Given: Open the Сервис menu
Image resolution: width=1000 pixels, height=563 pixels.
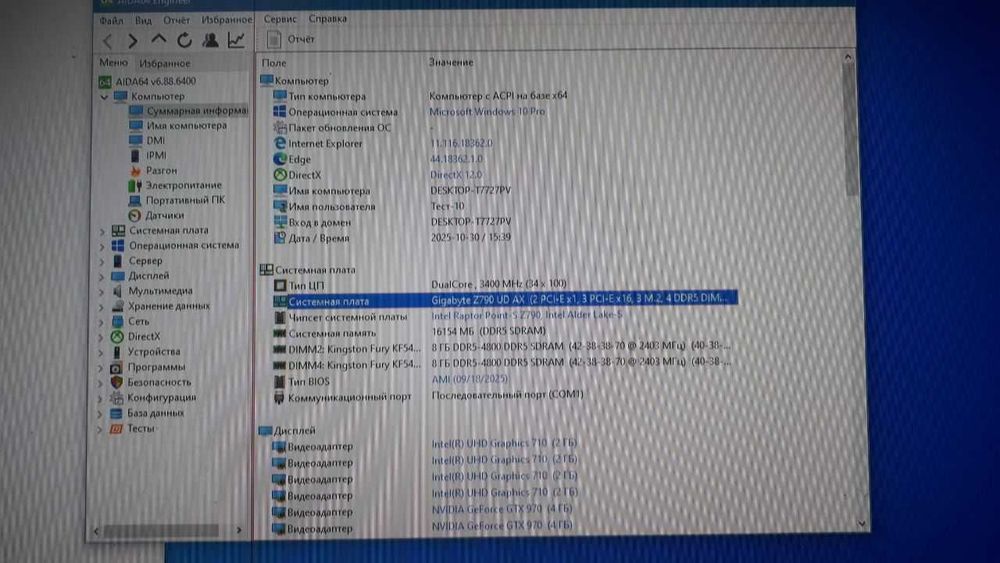Looking at the screenshot, I should click(x=280, y=19).
